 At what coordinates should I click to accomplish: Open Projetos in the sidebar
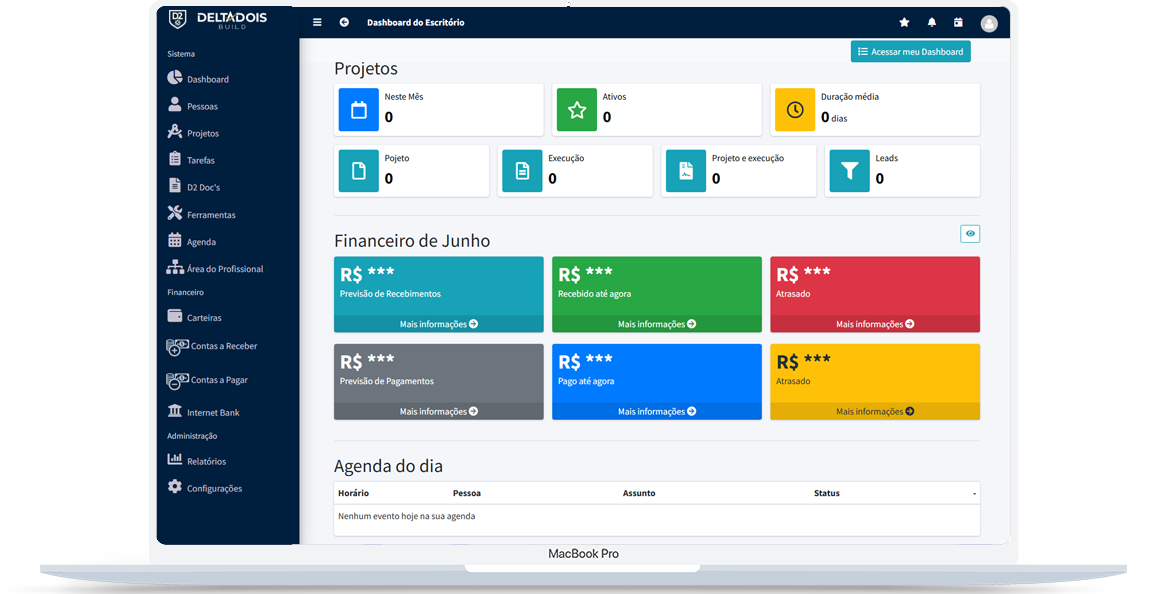[x=202, y=133]
